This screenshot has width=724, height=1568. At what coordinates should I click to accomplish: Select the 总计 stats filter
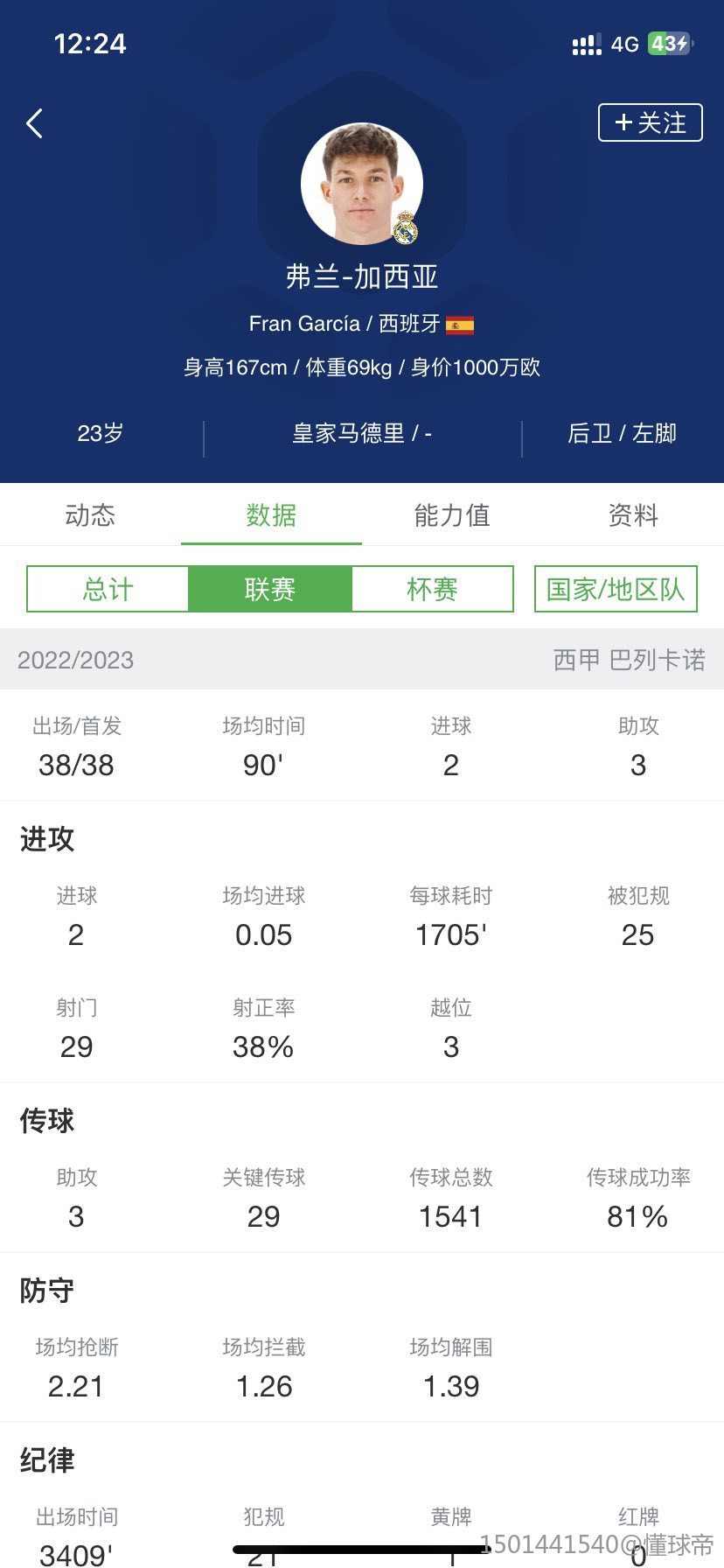coord(108,589)
